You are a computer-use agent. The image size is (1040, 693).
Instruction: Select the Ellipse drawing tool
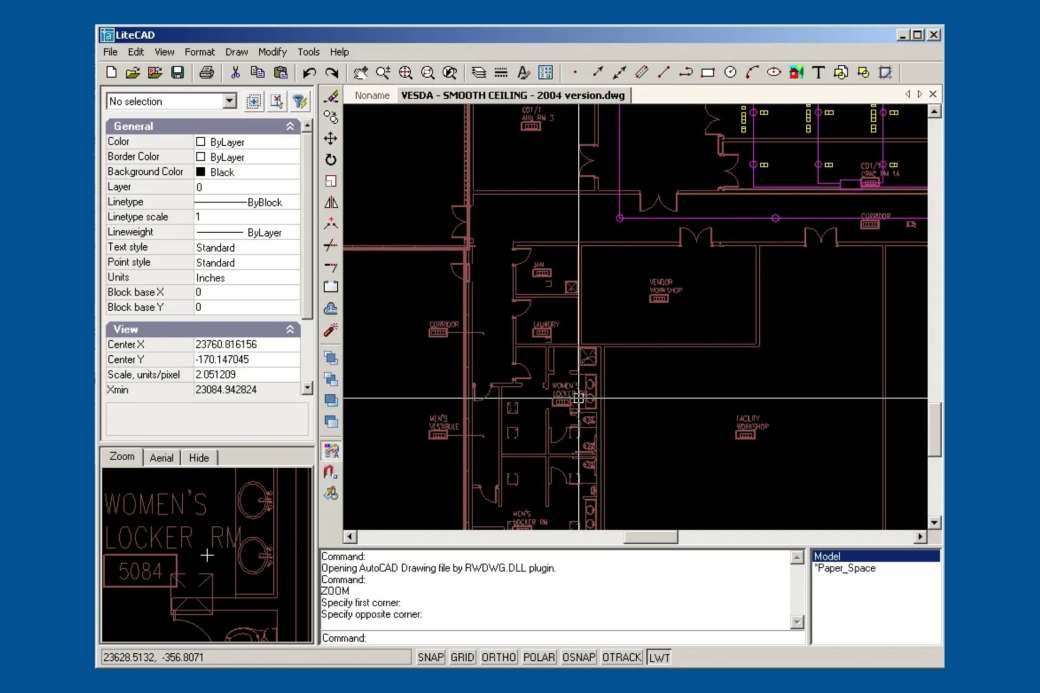(x=774, y=72)
